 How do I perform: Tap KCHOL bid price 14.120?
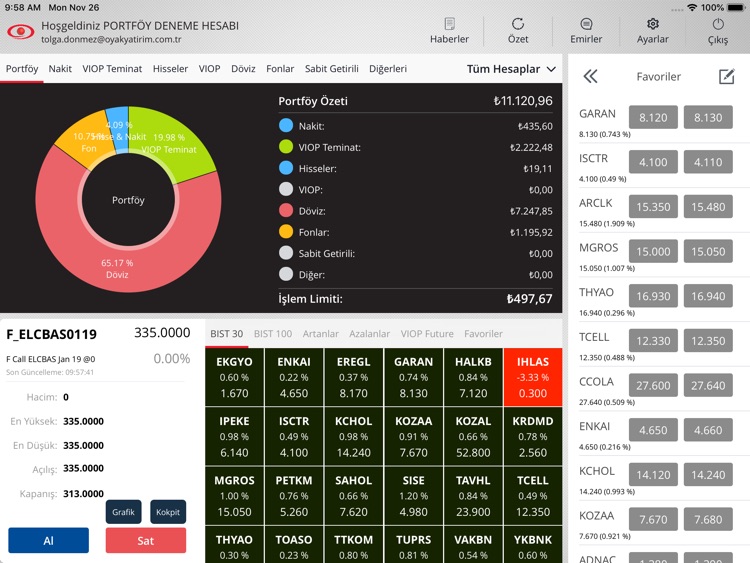click(x=653, y=475)
